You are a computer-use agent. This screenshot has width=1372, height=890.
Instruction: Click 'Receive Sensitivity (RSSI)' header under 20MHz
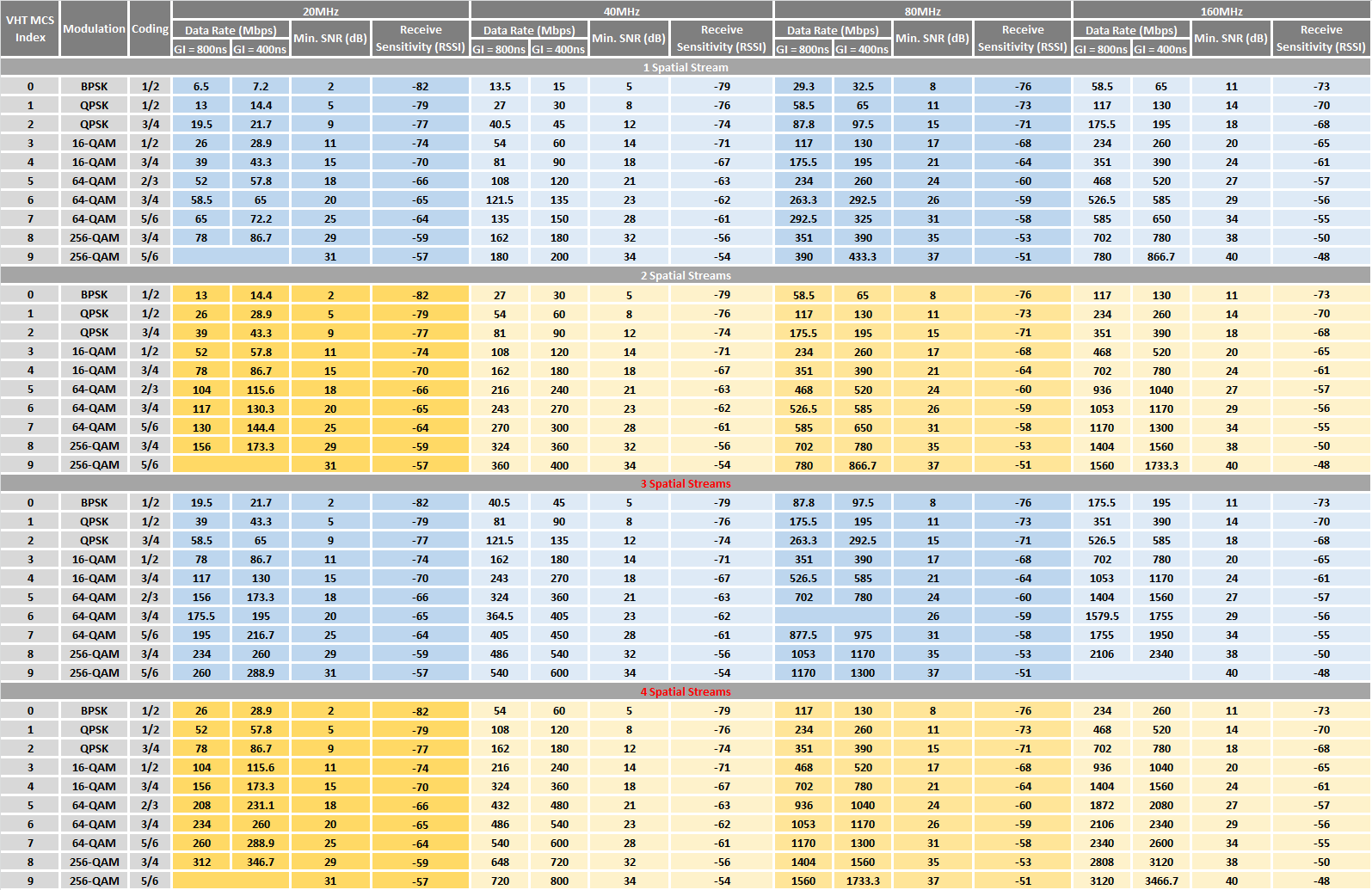pyautogui.click(x=421, y=39)
